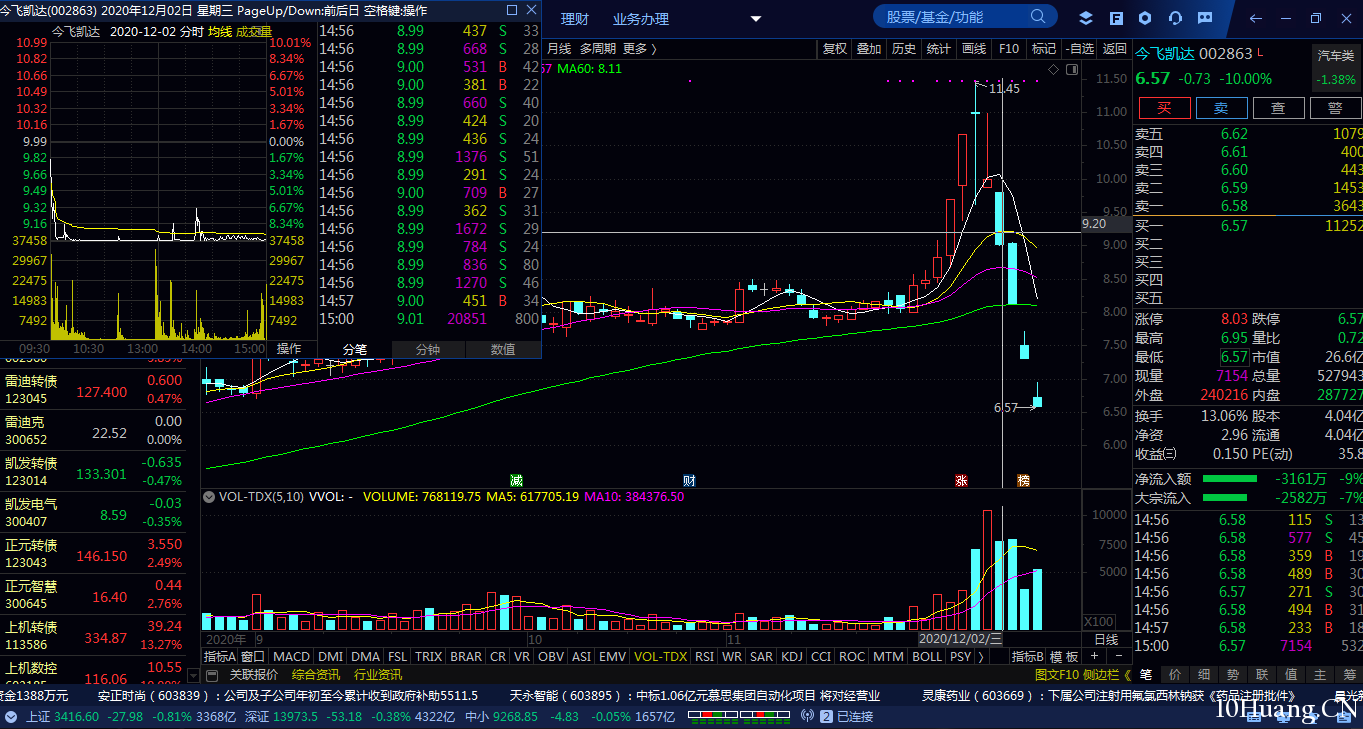The image size is (1363, 729).
Task: Switch to the 分钟 tab in popup
Action: pyautogui.click(x=428, y=349)
